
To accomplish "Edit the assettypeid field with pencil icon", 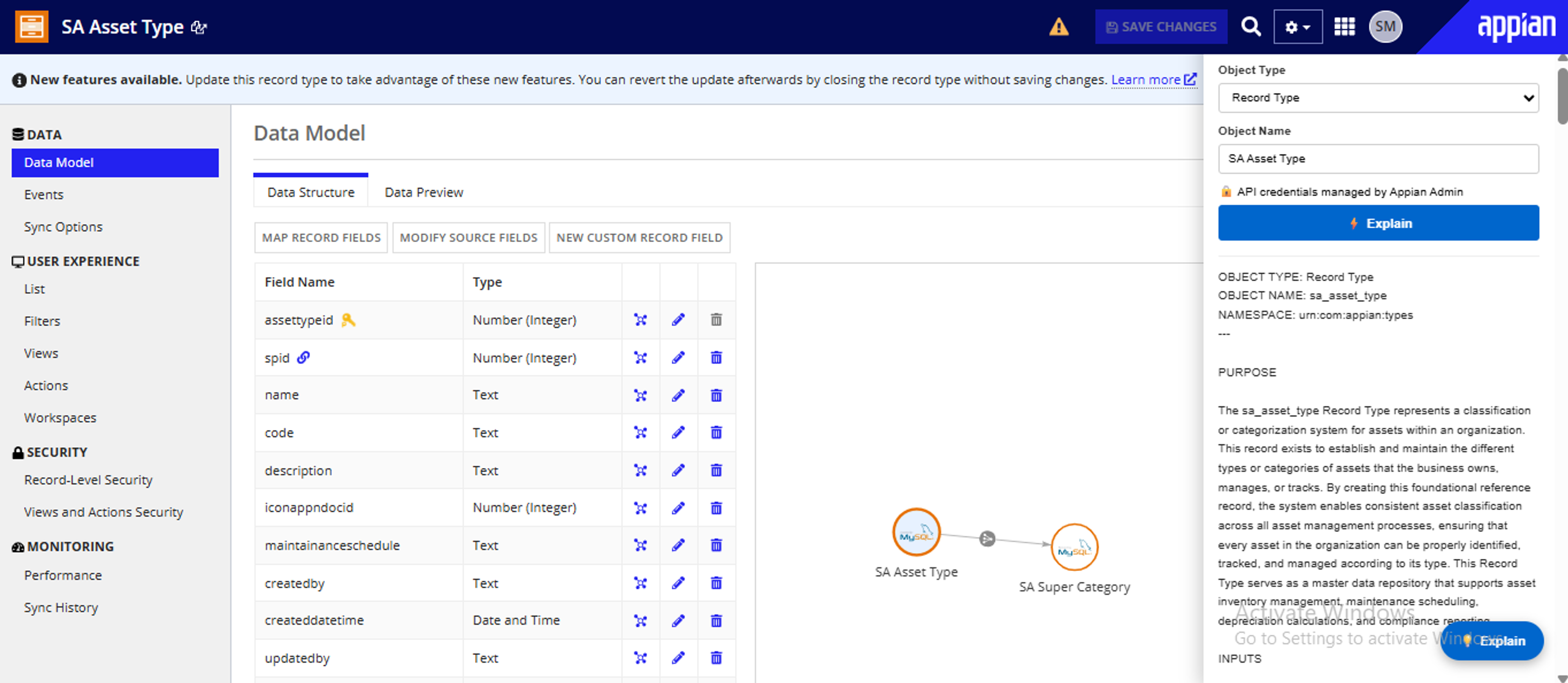I will tap(678, 320).
